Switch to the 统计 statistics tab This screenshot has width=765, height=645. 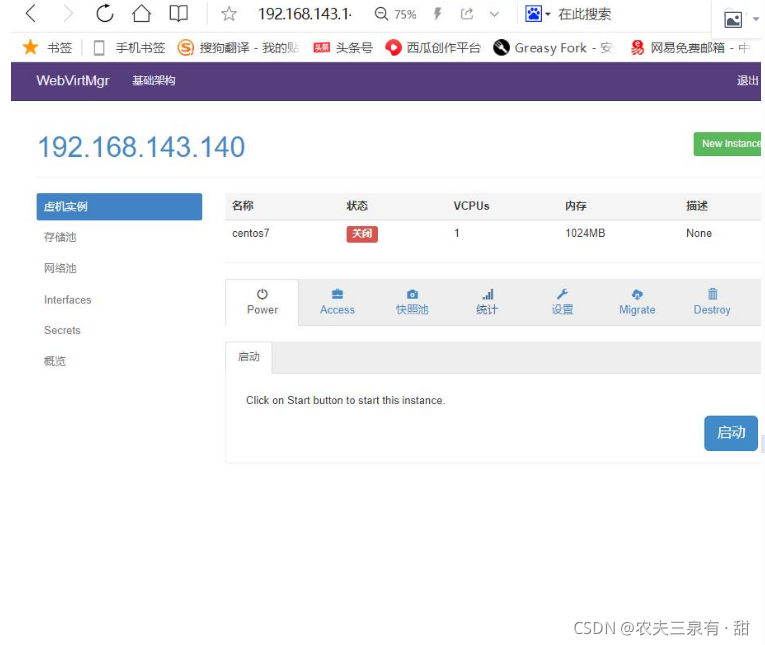487,302
